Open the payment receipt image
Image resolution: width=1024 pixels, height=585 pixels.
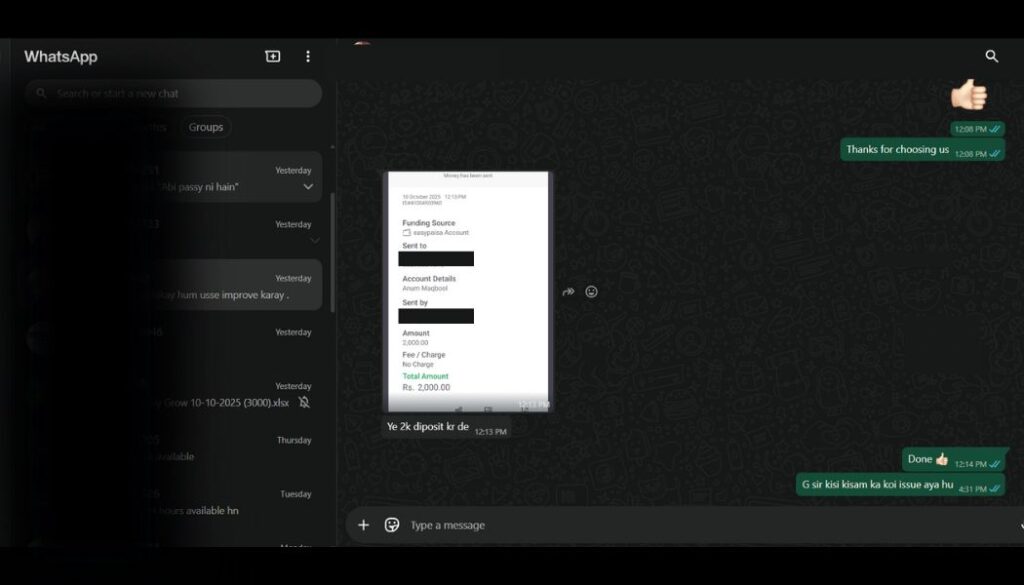pos(466,290)
